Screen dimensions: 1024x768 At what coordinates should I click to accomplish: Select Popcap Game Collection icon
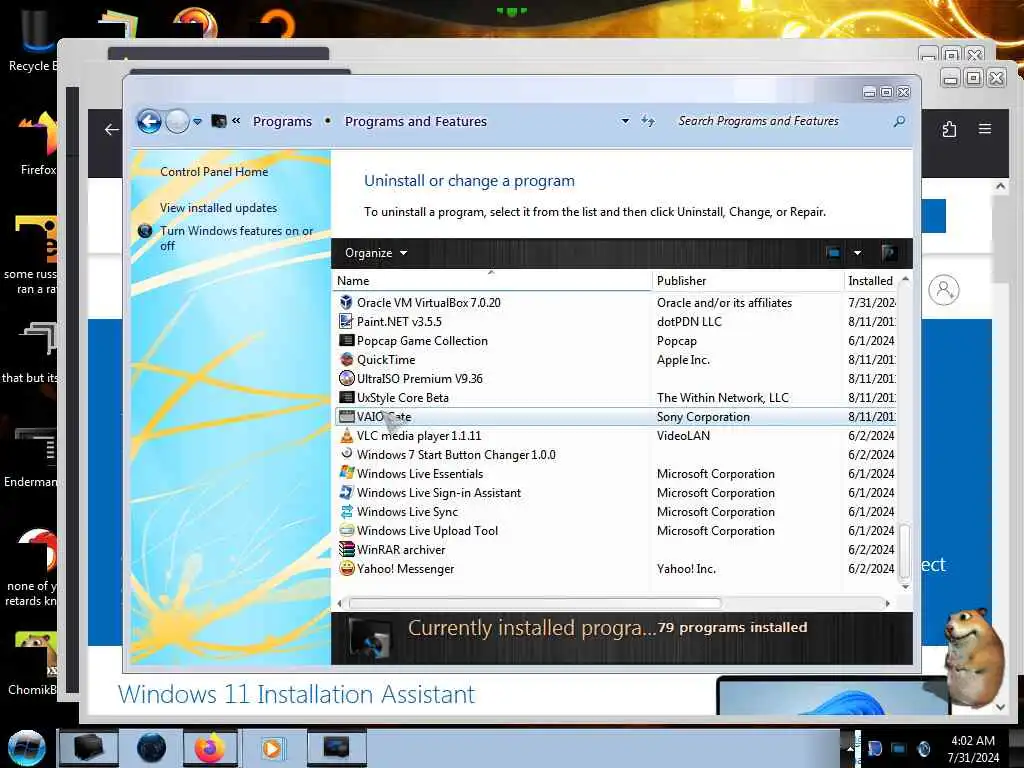346,340
